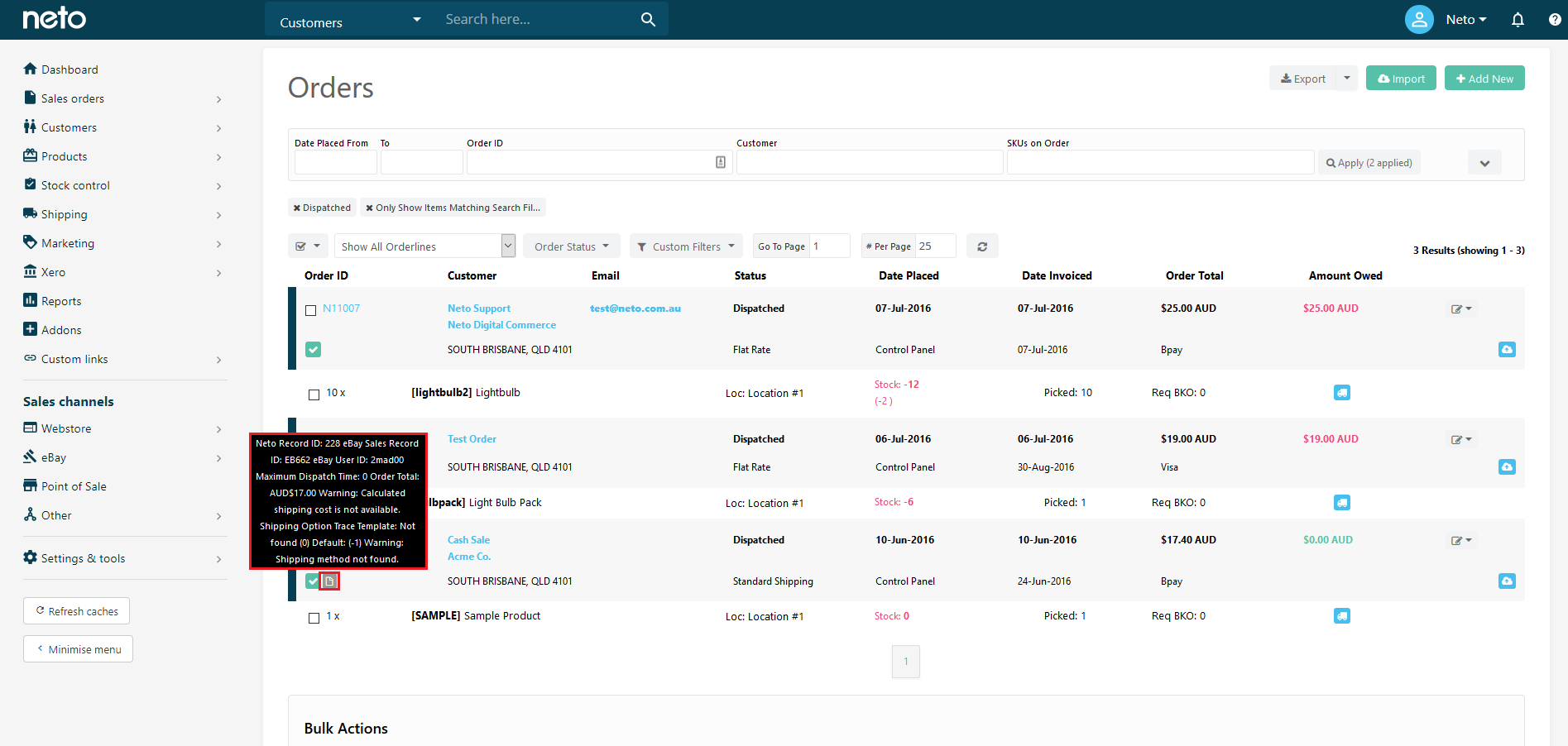The height and width of the screenshot is (746, 1568).
Task: Click the Order ID filter field
Action: click(x=599, y=162)
